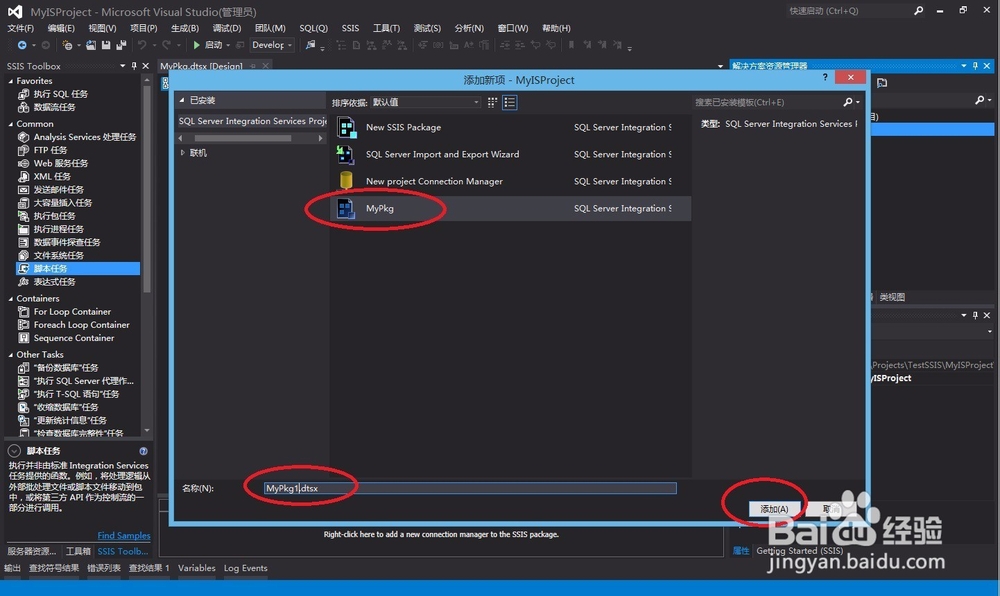Select SQL Server Integration Services Project category
The height and width of the screenshot is (596, 1000).
(x=251, y=121)
